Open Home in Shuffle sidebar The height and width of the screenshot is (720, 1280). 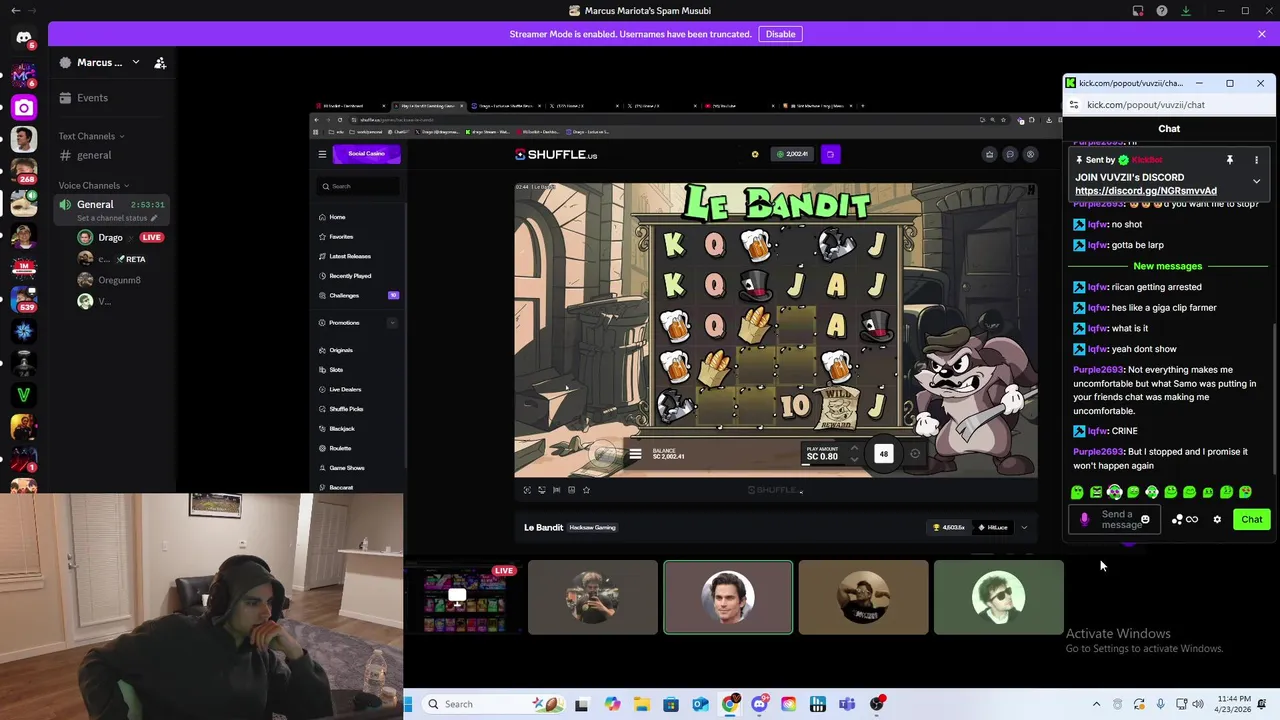337,217
